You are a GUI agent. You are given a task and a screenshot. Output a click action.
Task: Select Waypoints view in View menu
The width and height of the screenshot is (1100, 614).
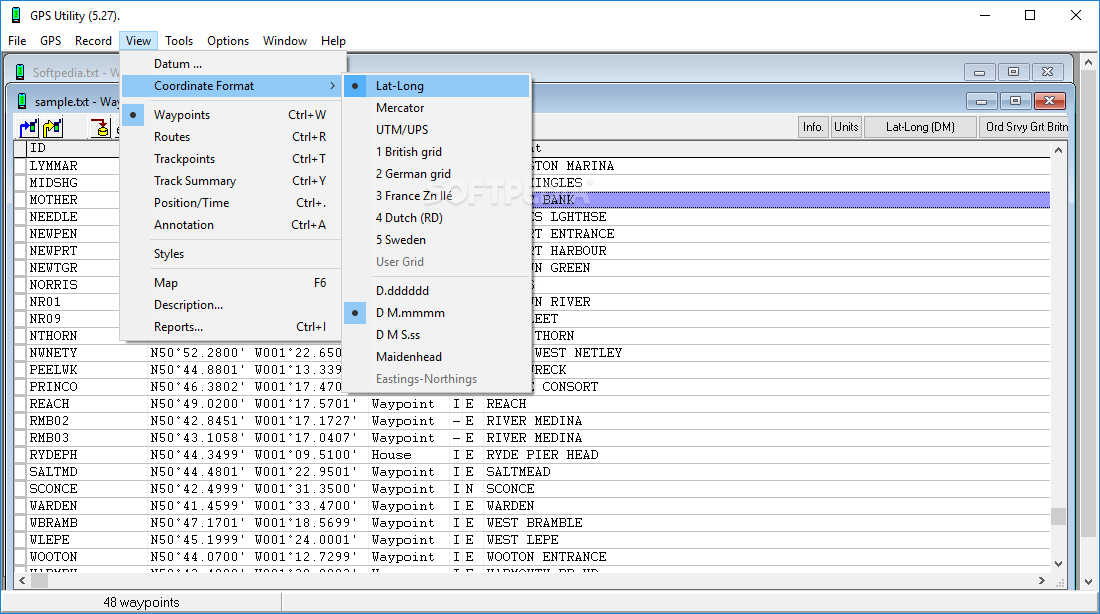pyautogui.click(x=232, y=114)
